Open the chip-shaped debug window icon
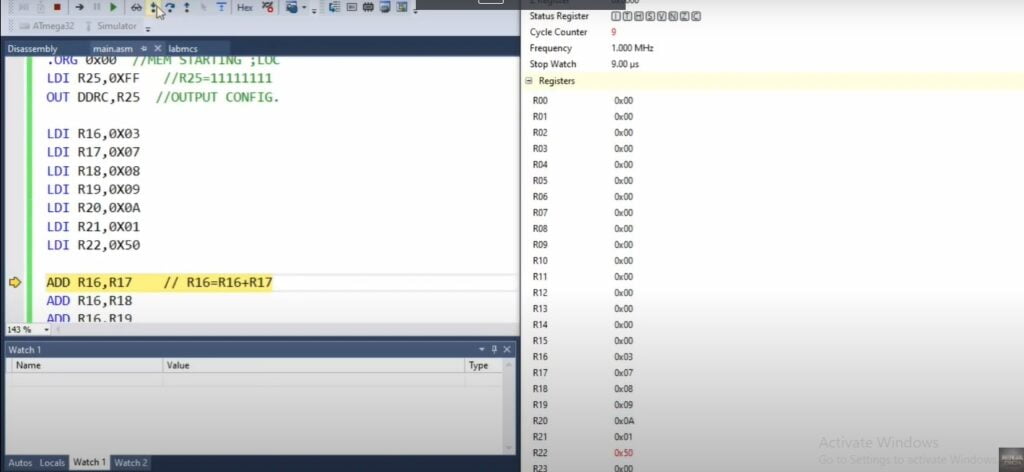Screen dimensions: 1024x472 click(368, 7)
